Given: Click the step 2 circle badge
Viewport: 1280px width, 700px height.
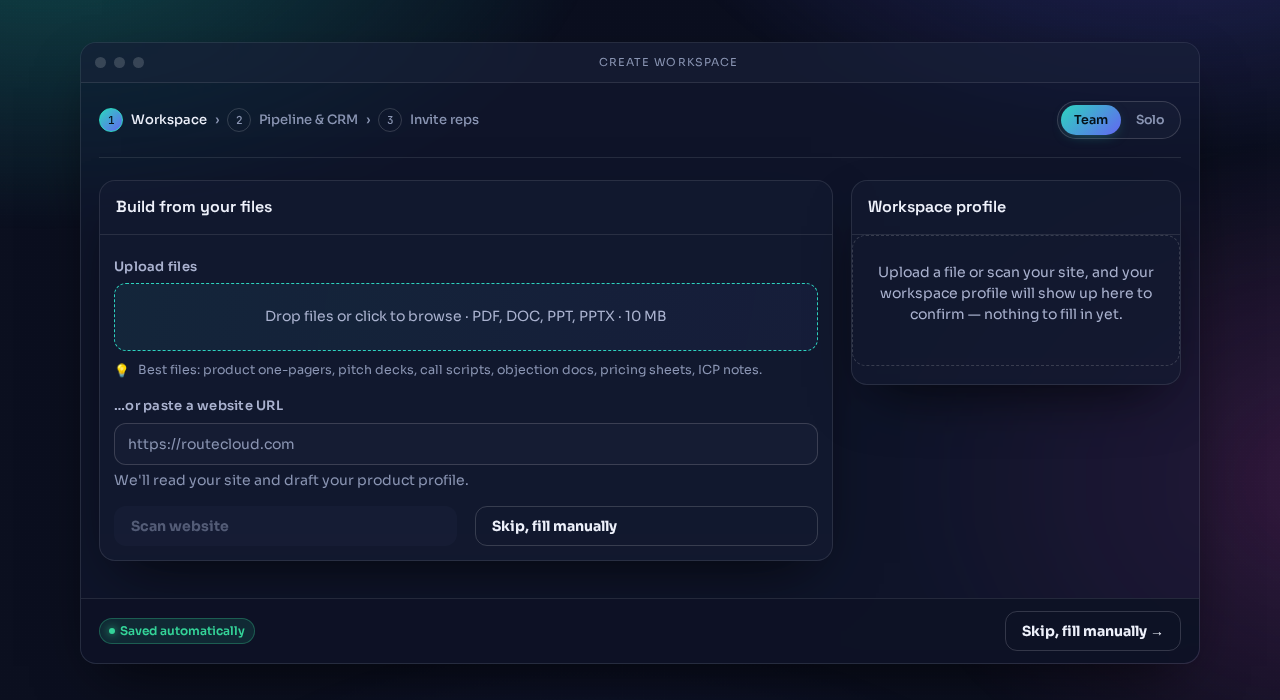Looking at the screenshot, I should (239, 120).
